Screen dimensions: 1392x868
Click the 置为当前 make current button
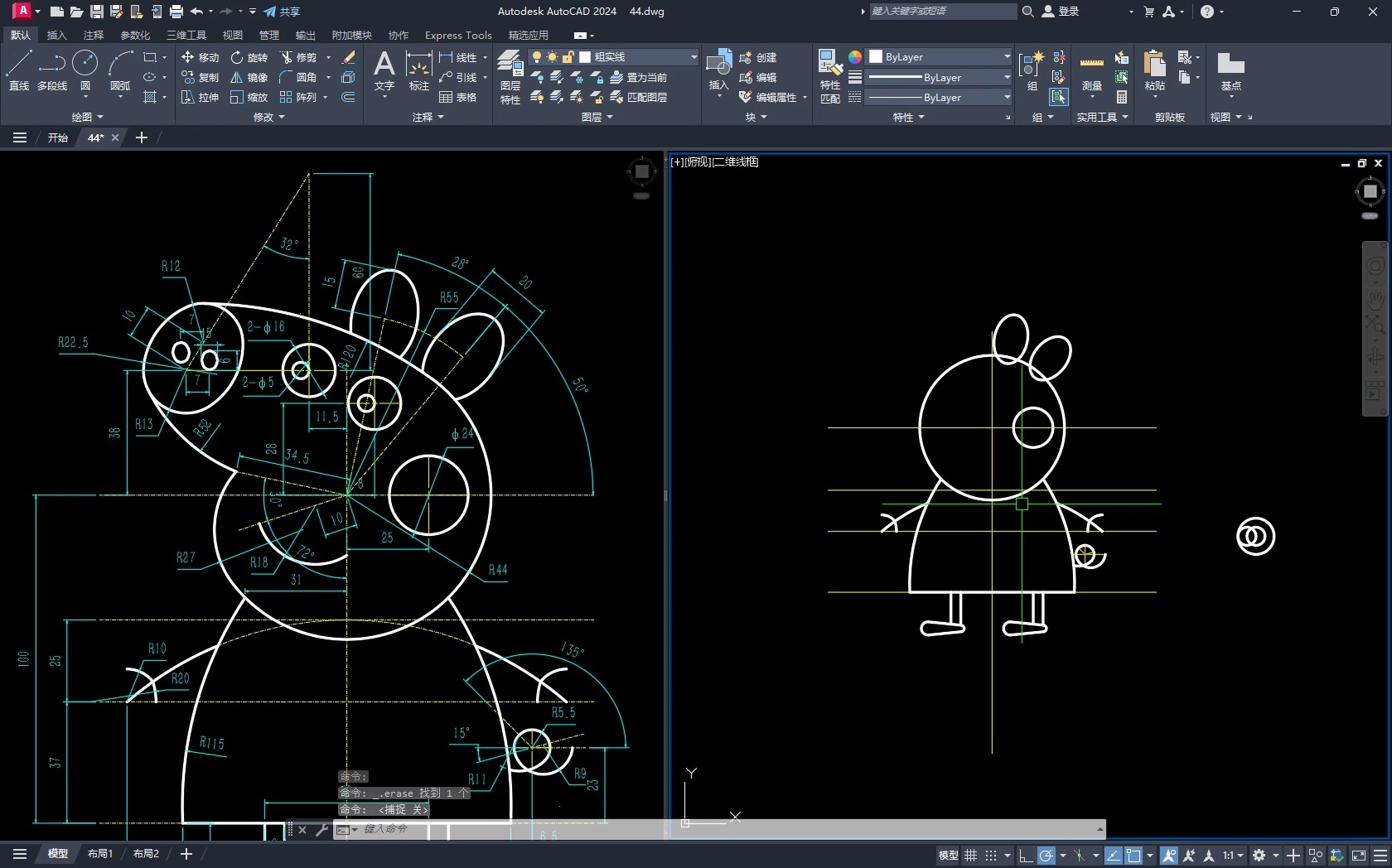click(638, 77)
